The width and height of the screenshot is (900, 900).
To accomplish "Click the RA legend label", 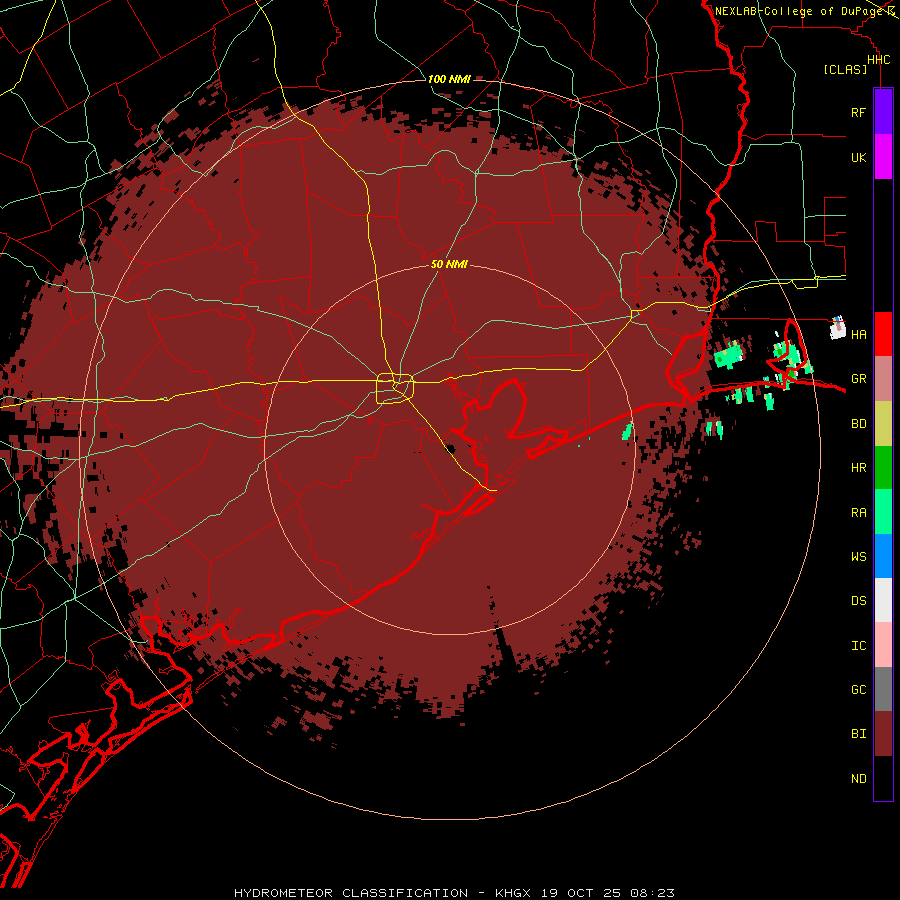I will 858,513.
